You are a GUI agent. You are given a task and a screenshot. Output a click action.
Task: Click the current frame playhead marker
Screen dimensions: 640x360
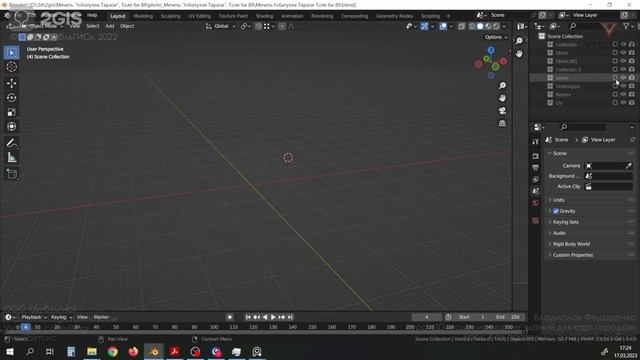(25, 327)
